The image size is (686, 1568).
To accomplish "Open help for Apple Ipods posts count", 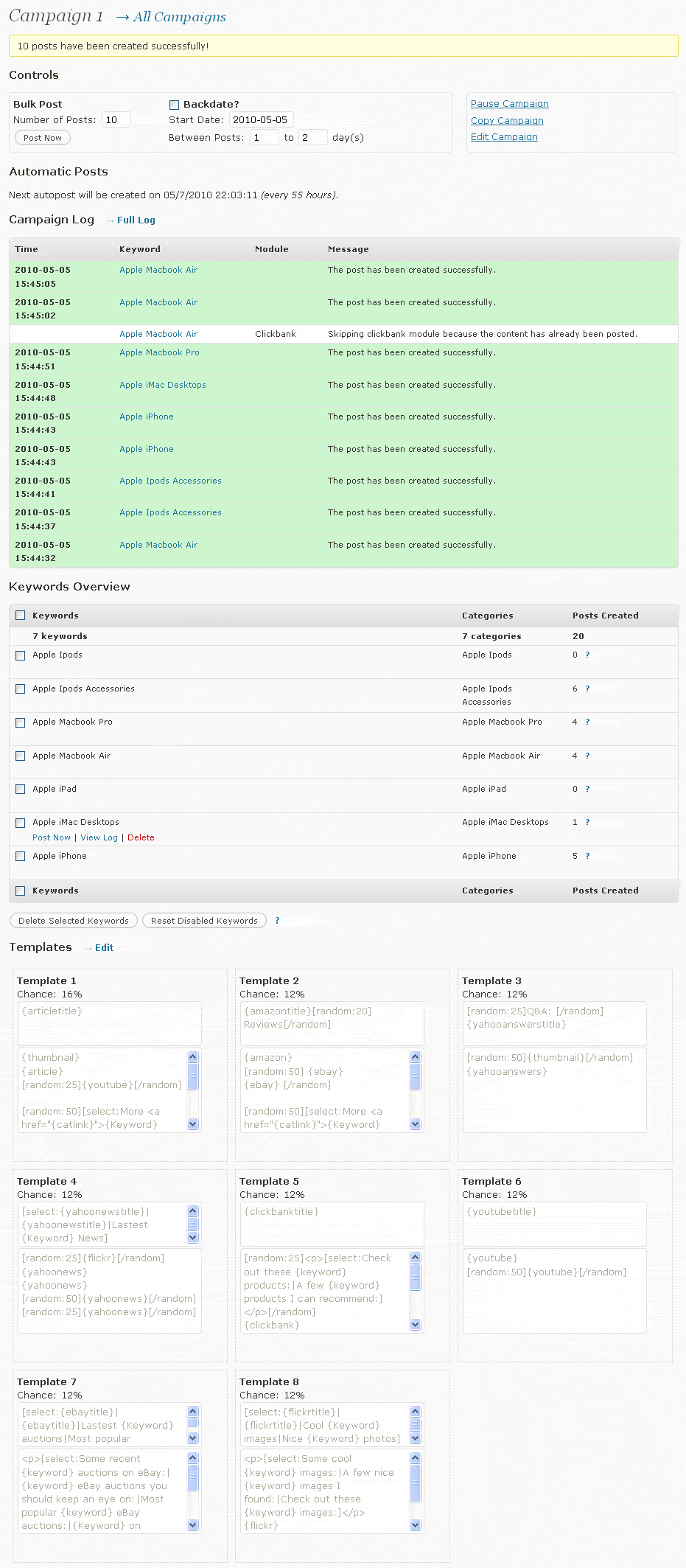I will point(587,655).
